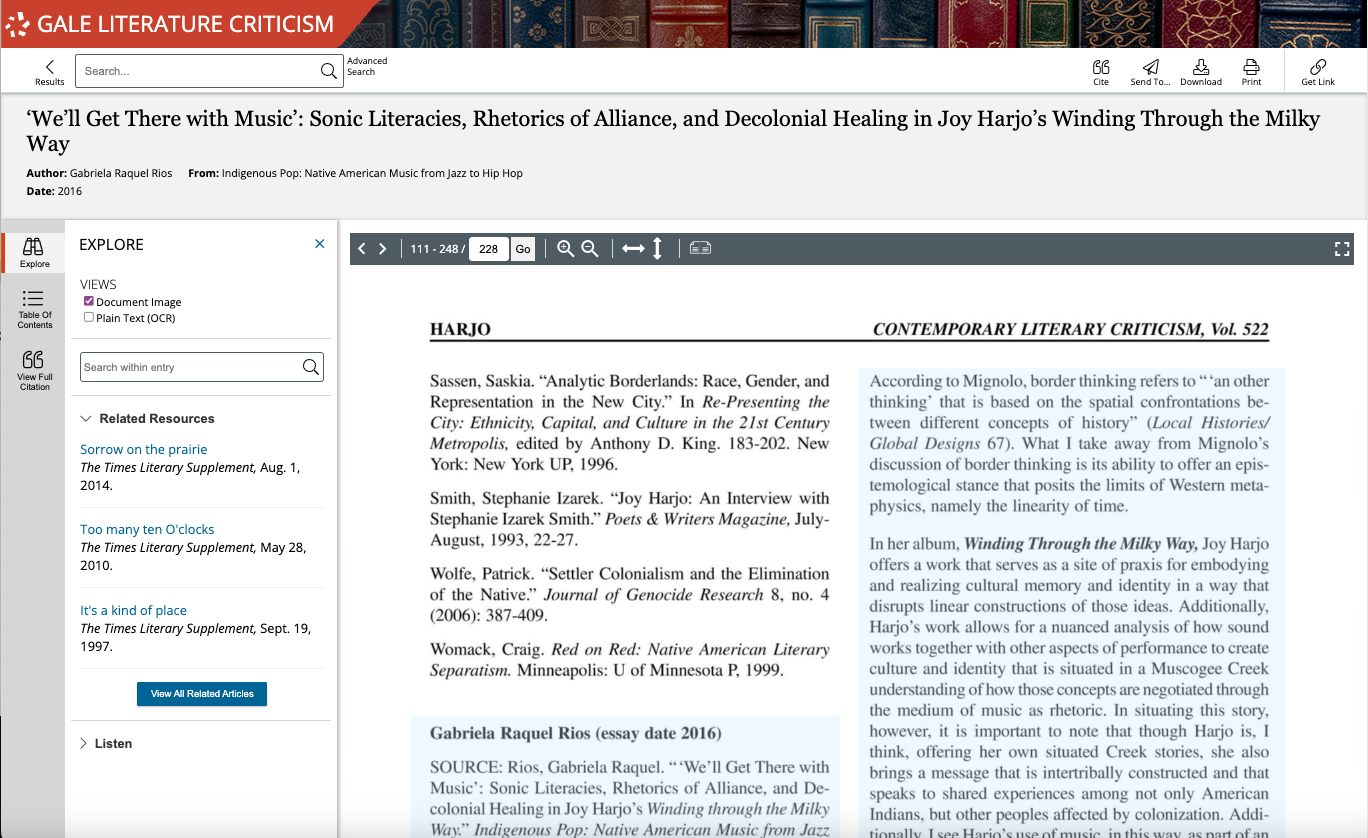Go to next page in viewer
The height and width of the screenshot is (838, 1368).
pyautogui.click(x=382, y=249)
